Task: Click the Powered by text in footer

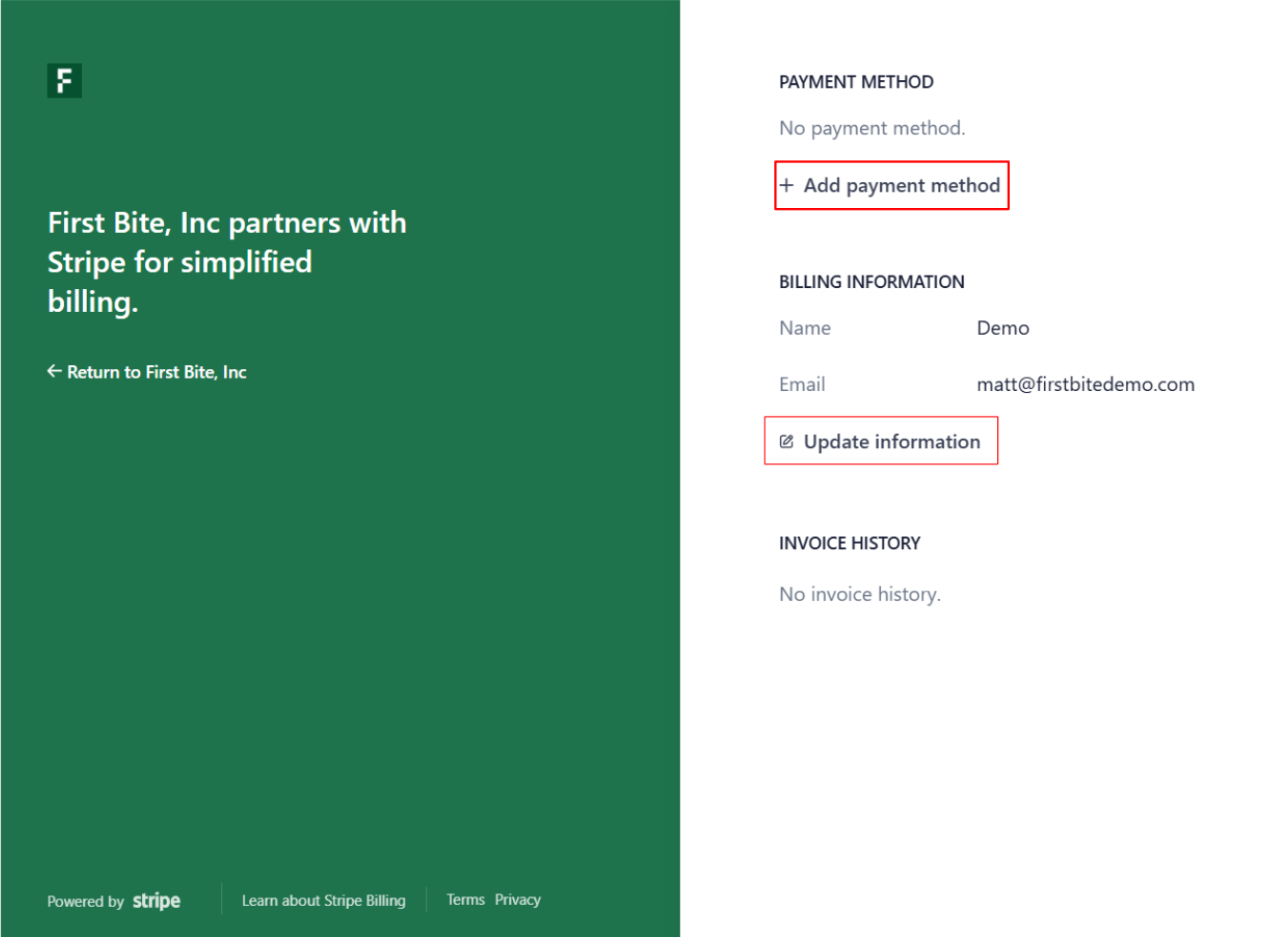Action: coord(86,902)
